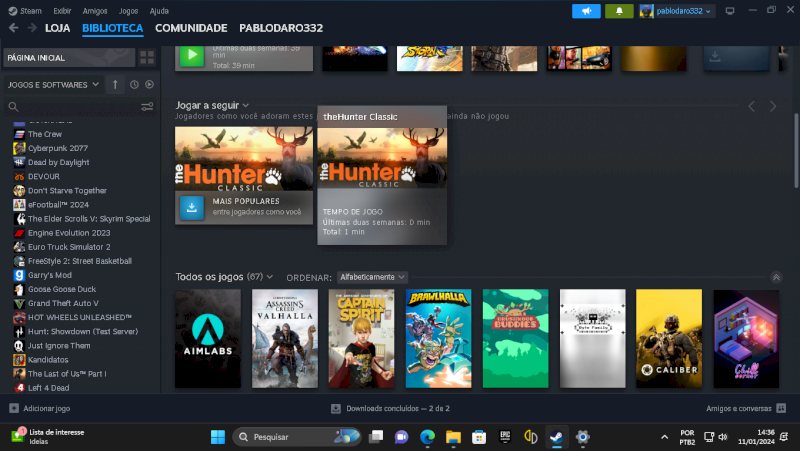Viewport: 800px width, 451px height.
Task: Click the Cyberpunk 2077 icon in the list
Action: (19, 148)
